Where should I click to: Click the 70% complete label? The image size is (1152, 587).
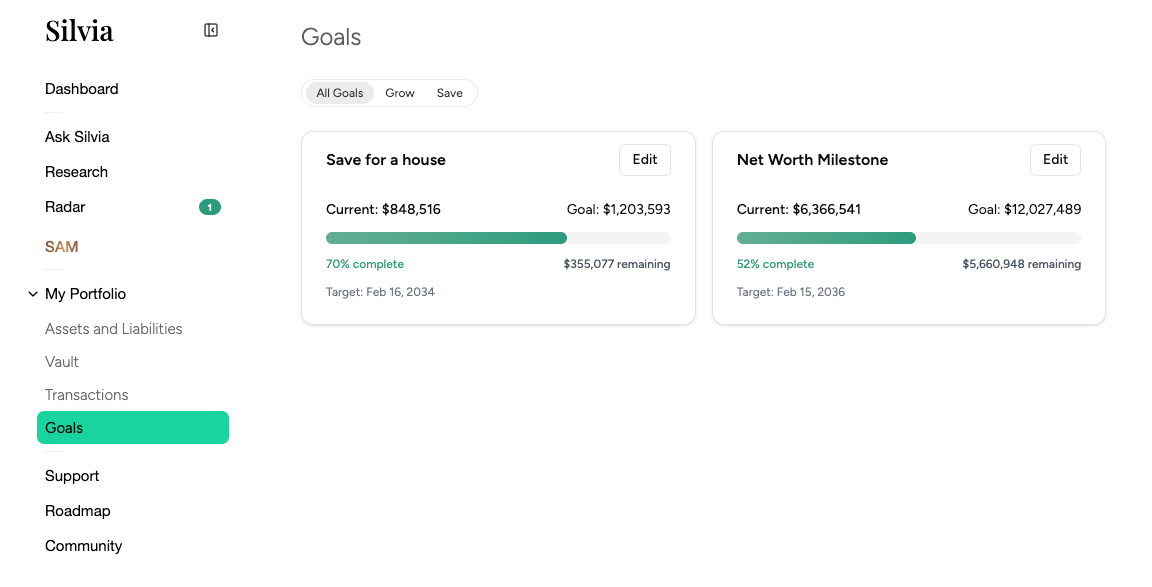click(x=365, y=264)
